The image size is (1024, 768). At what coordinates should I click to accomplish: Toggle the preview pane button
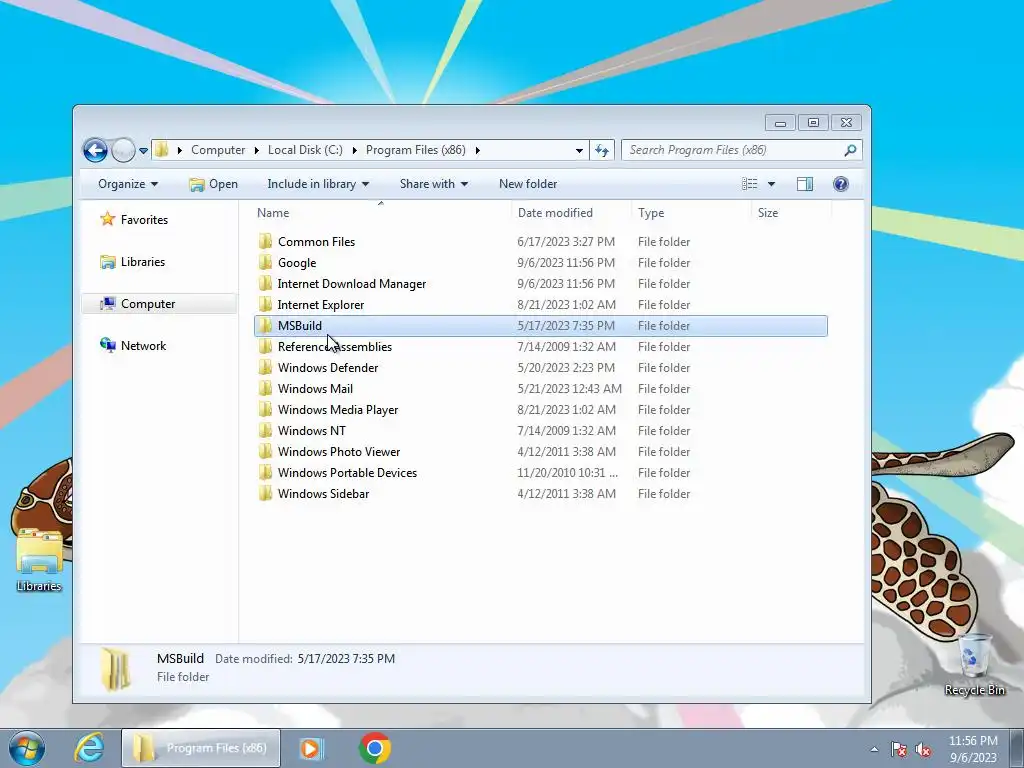805,184
